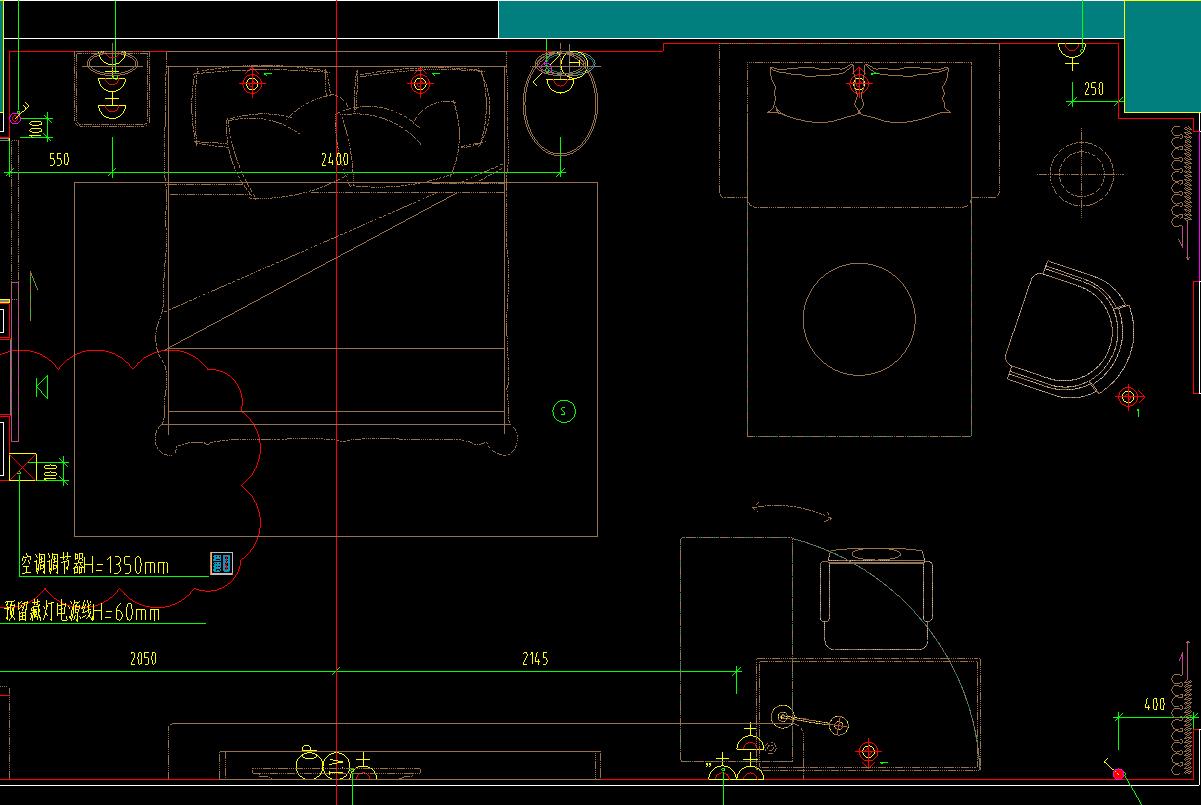Select the red filled circle at bottom right

pyautogui.click(x=1118, y=773)
